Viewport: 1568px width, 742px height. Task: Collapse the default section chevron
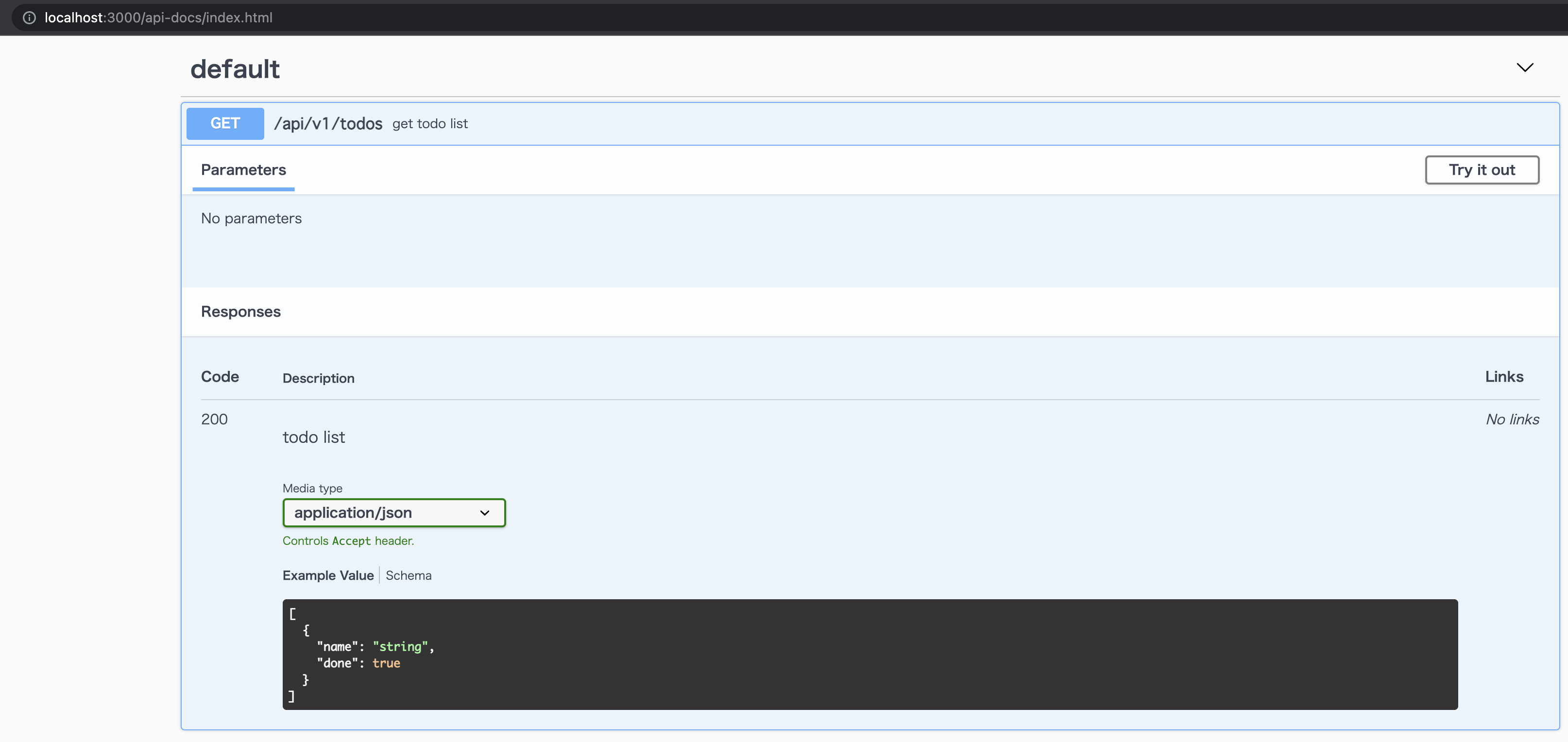(1524, 67)
